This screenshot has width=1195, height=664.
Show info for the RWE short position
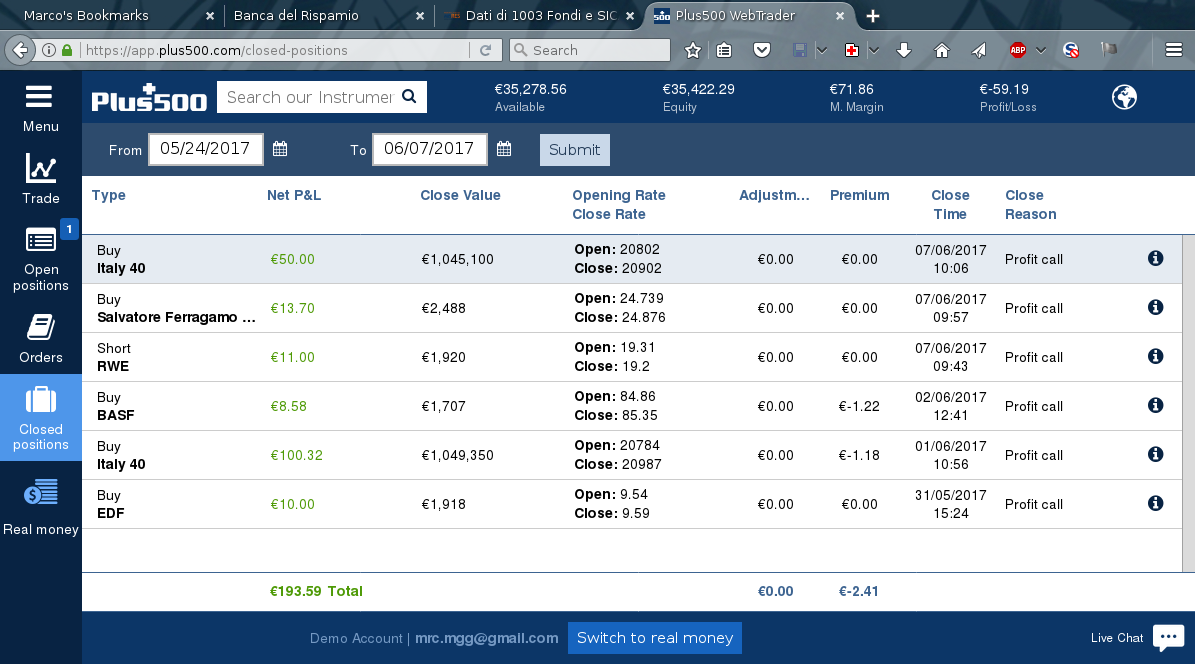pos(1155,356)
